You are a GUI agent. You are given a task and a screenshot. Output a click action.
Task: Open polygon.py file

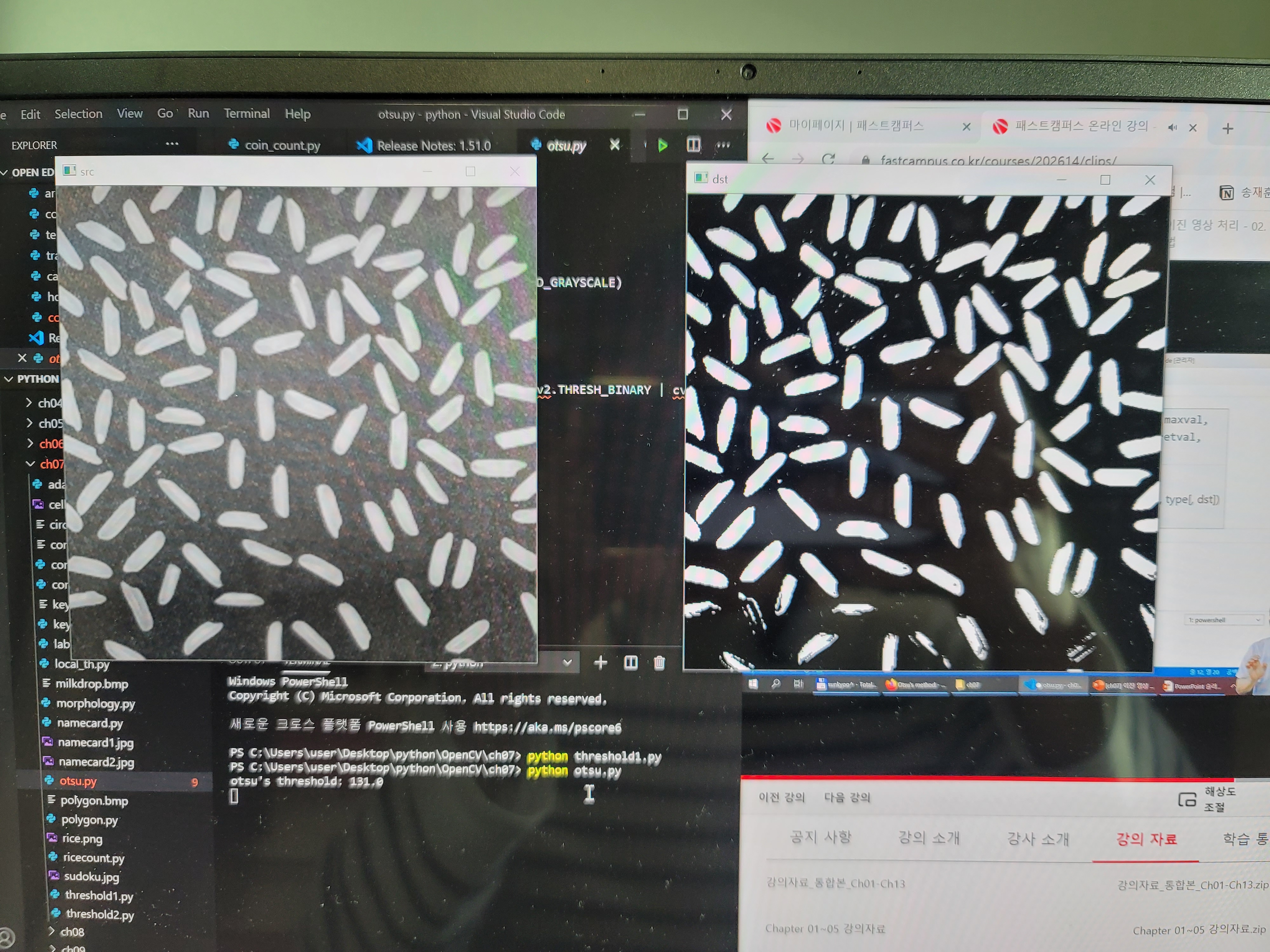(82, 819)
